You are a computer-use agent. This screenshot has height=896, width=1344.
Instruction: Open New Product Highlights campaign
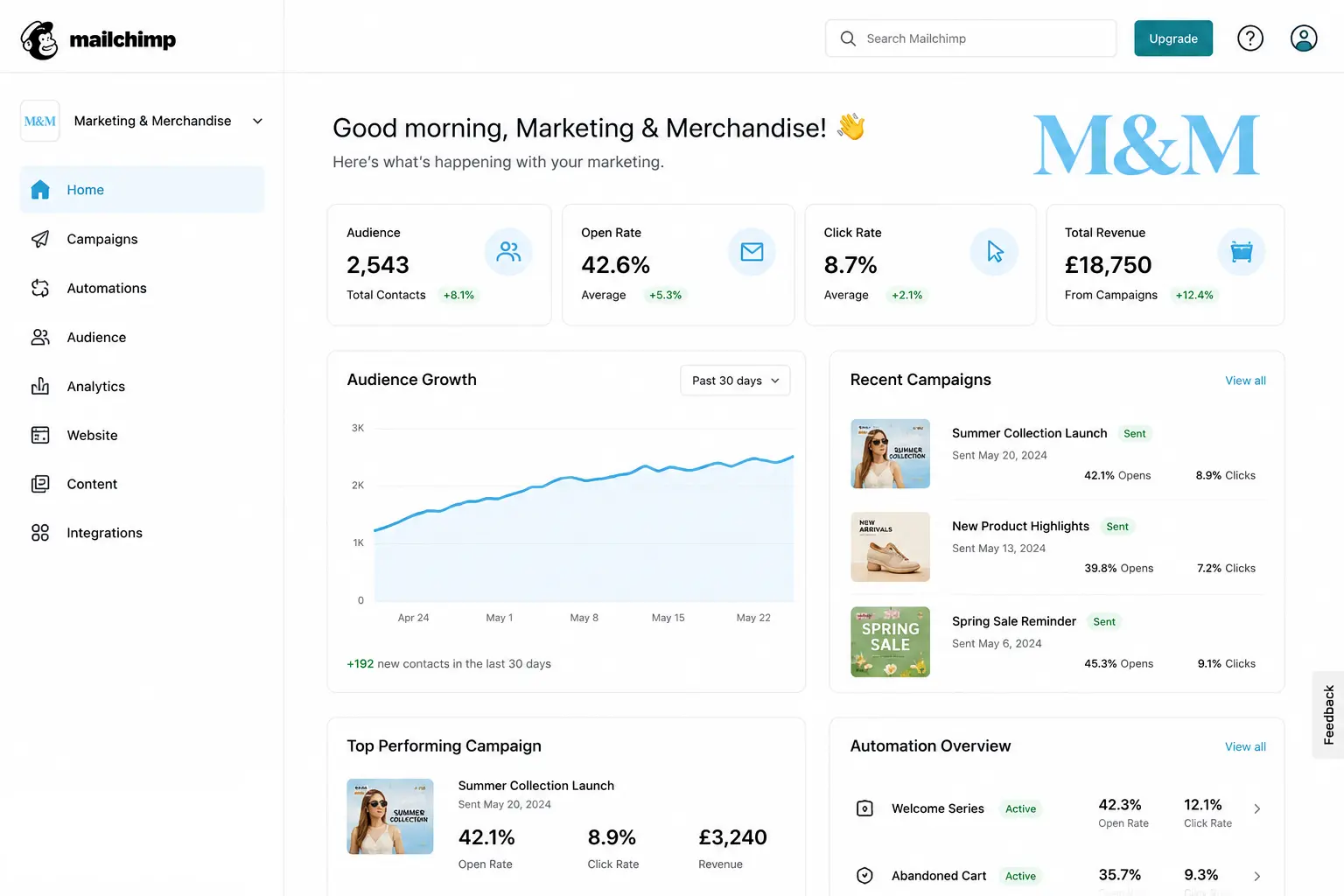[1020, 526]
